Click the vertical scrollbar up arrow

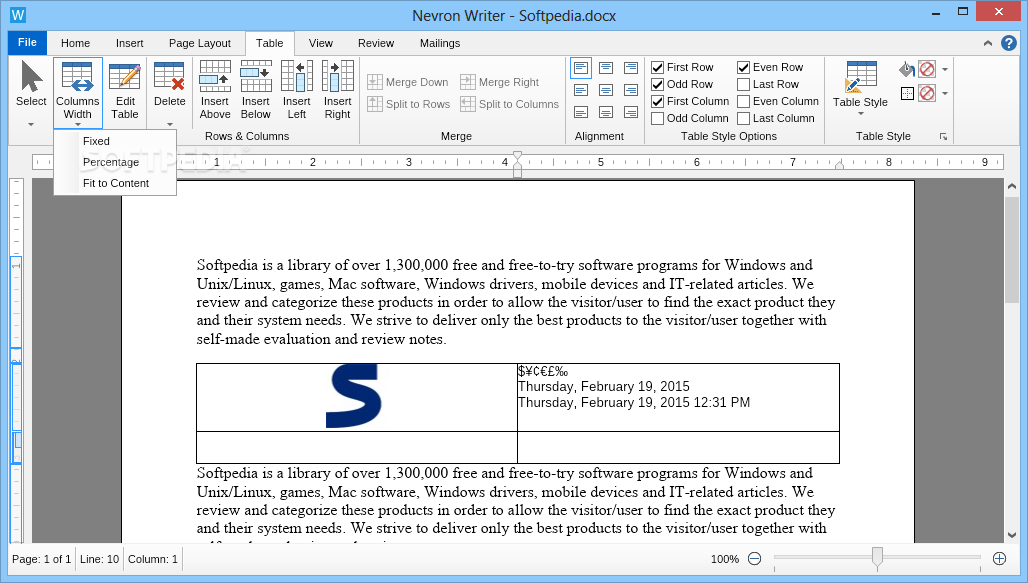point(1012,187)
